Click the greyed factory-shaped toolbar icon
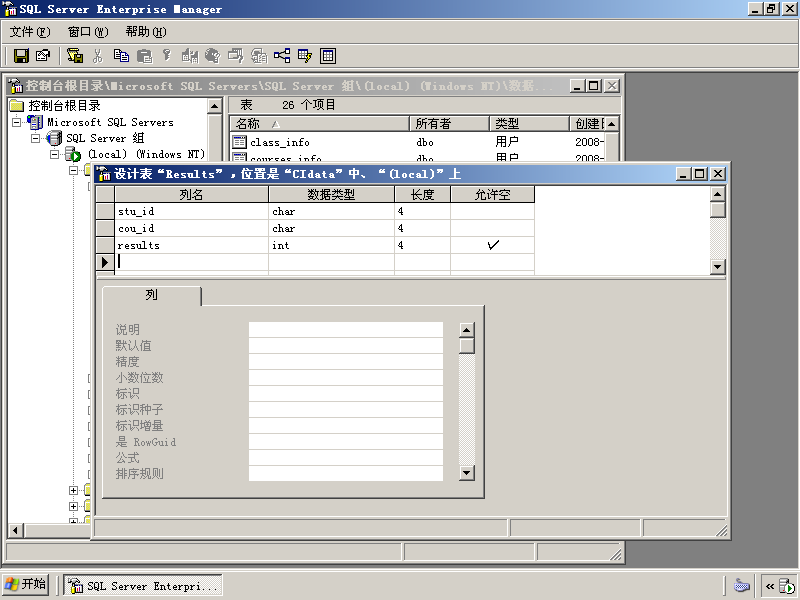Screen dimensions: 800x600 [190, 56]
